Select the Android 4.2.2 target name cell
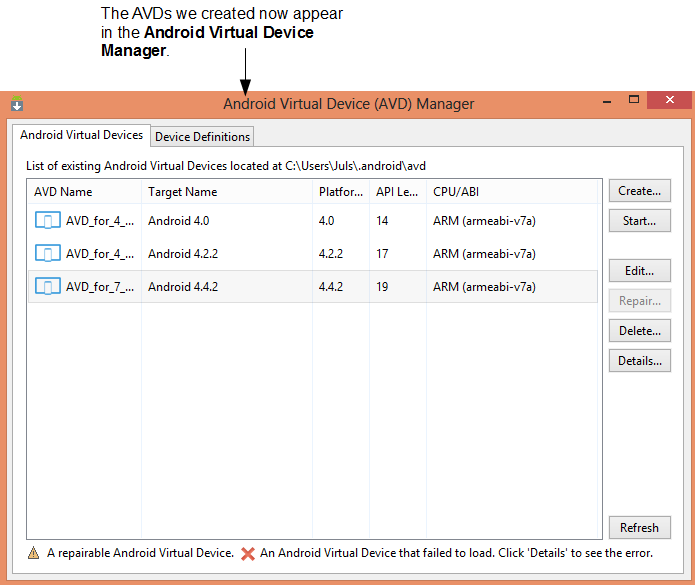The height and width of the screenshot is (585, 695). 183,254
